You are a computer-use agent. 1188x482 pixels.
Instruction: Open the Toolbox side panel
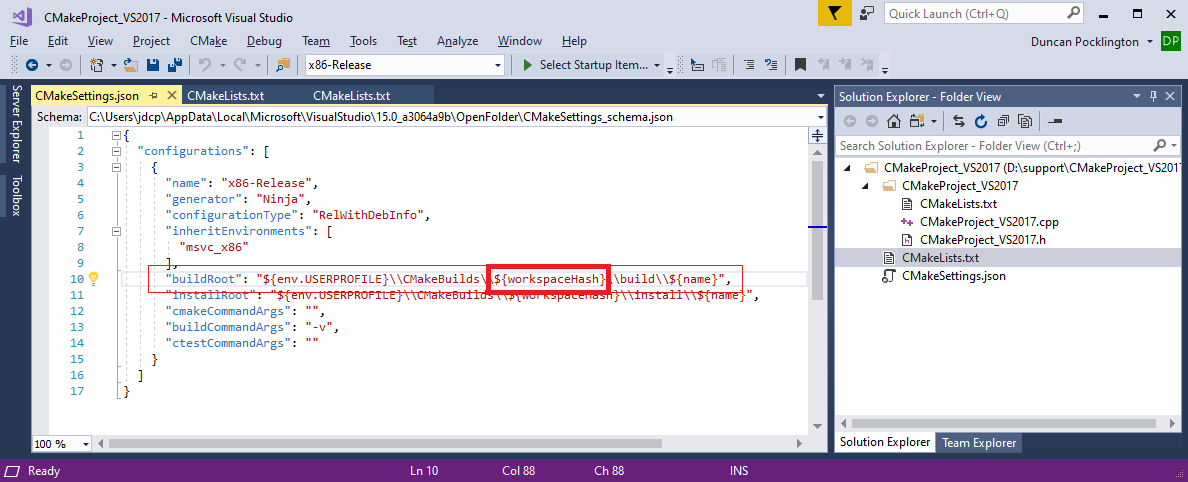tap(17, 196)
